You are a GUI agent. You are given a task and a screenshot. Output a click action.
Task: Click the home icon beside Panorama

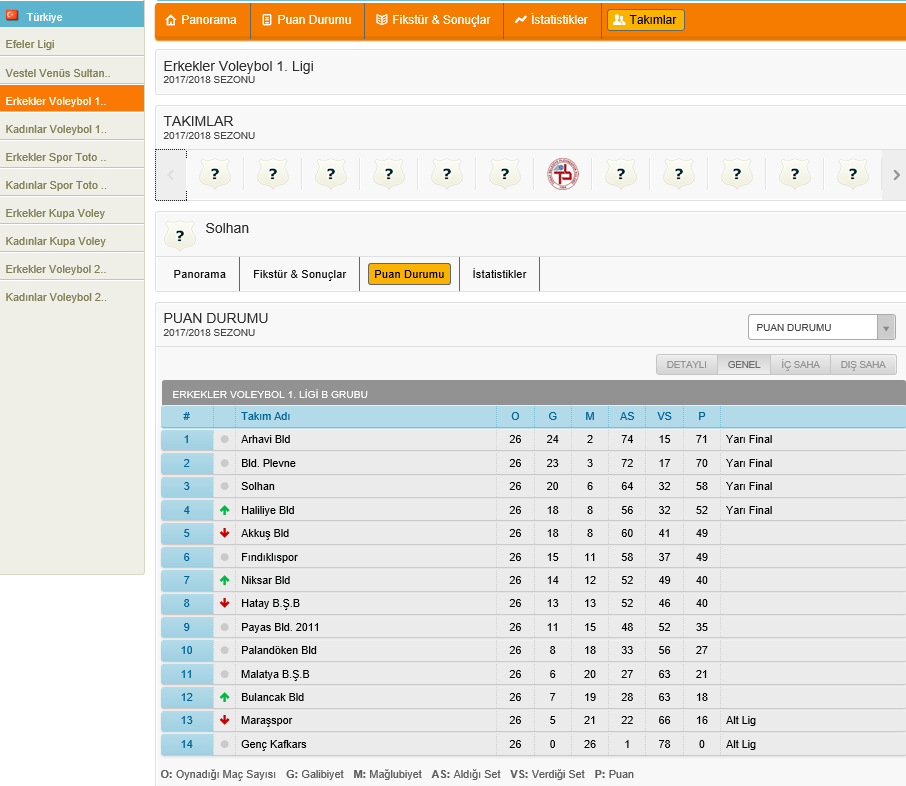[x=171, y=20]
